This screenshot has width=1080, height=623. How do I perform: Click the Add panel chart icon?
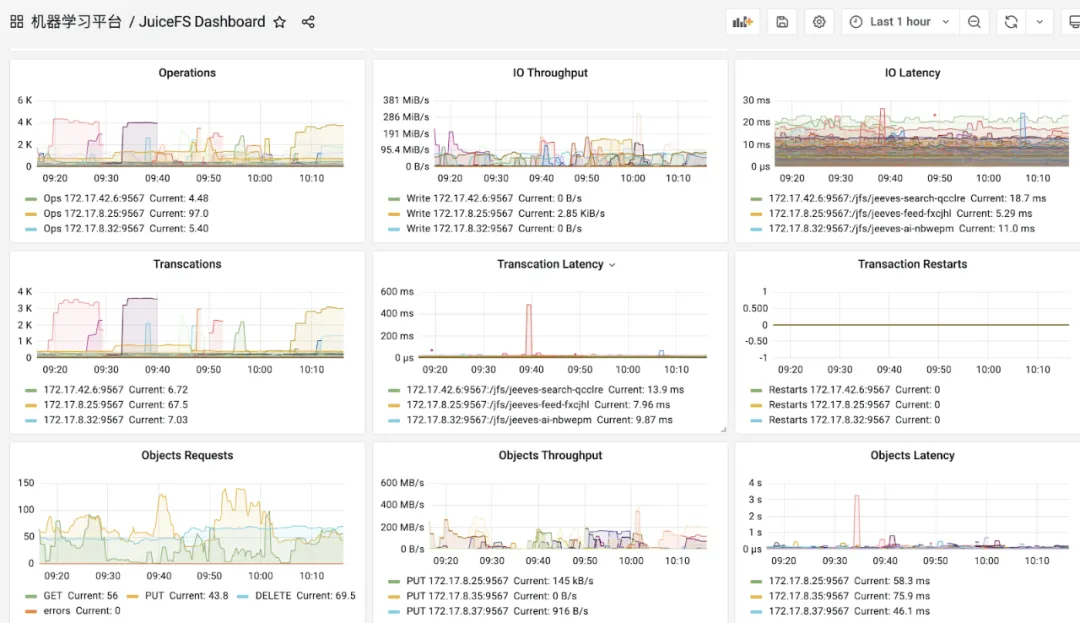(x=742, y=22)
